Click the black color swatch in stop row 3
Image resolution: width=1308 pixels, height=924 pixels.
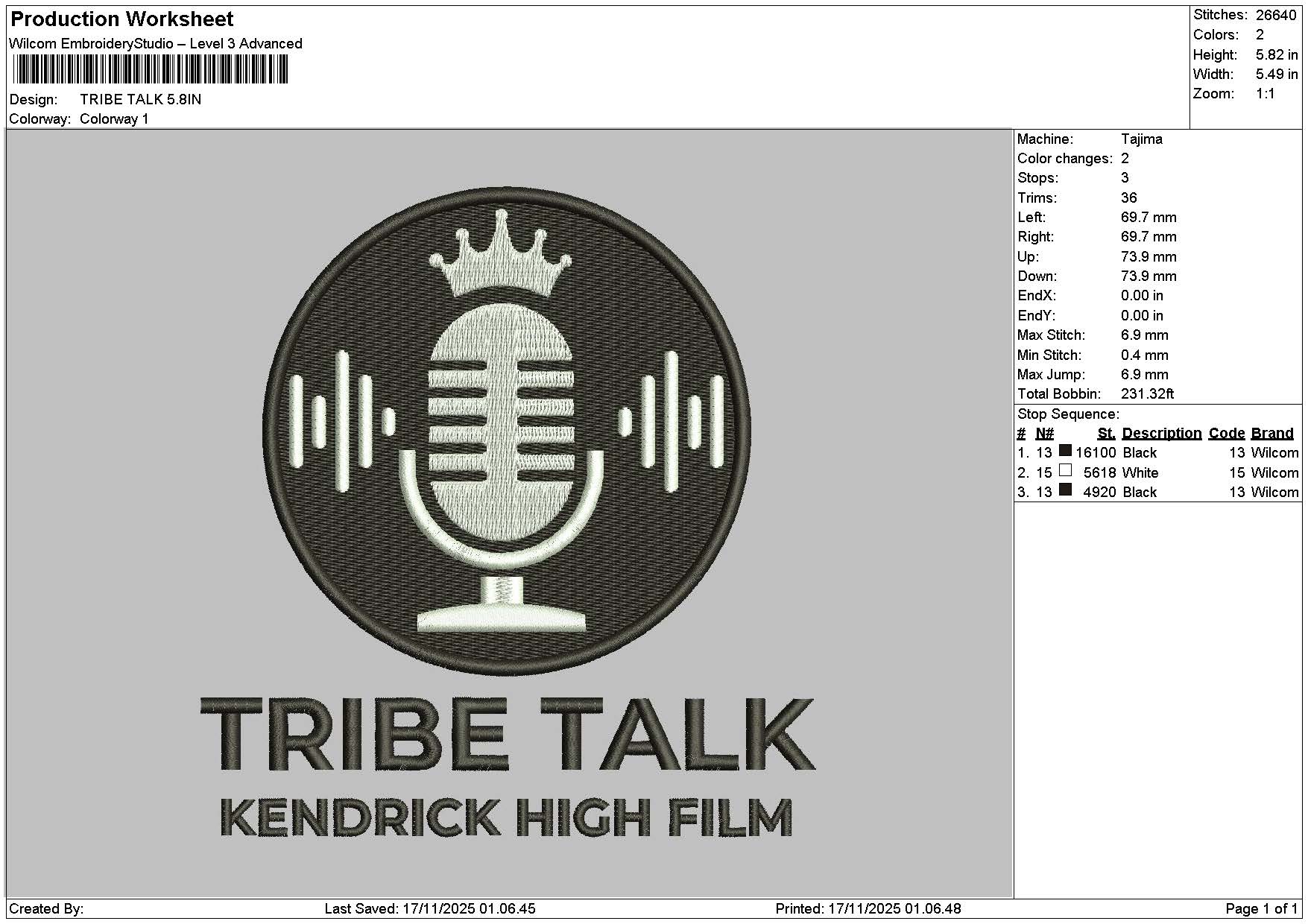click(1065, 490)
